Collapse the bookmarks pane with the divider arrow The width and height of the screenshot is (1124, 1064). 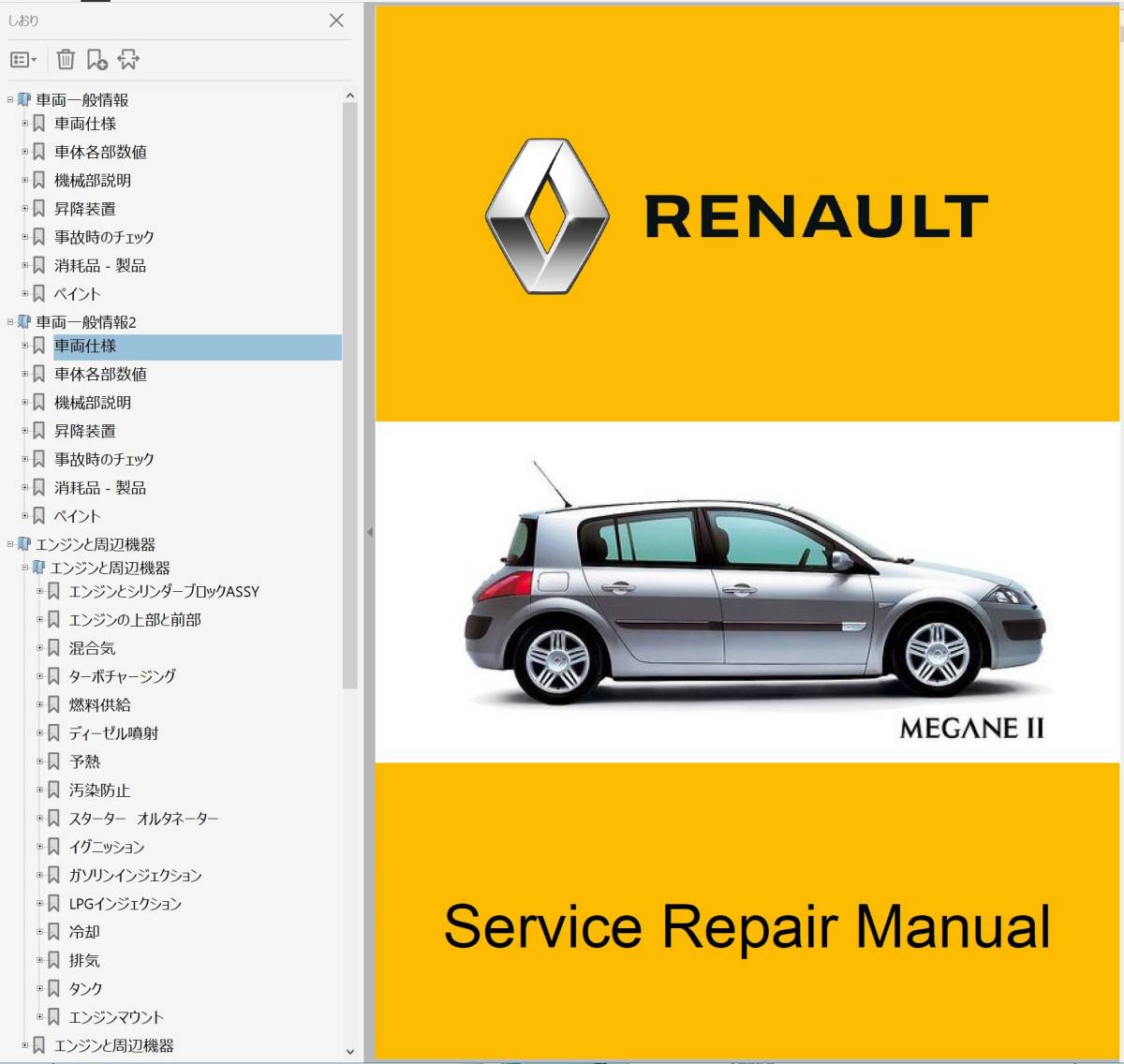[369, 532]
